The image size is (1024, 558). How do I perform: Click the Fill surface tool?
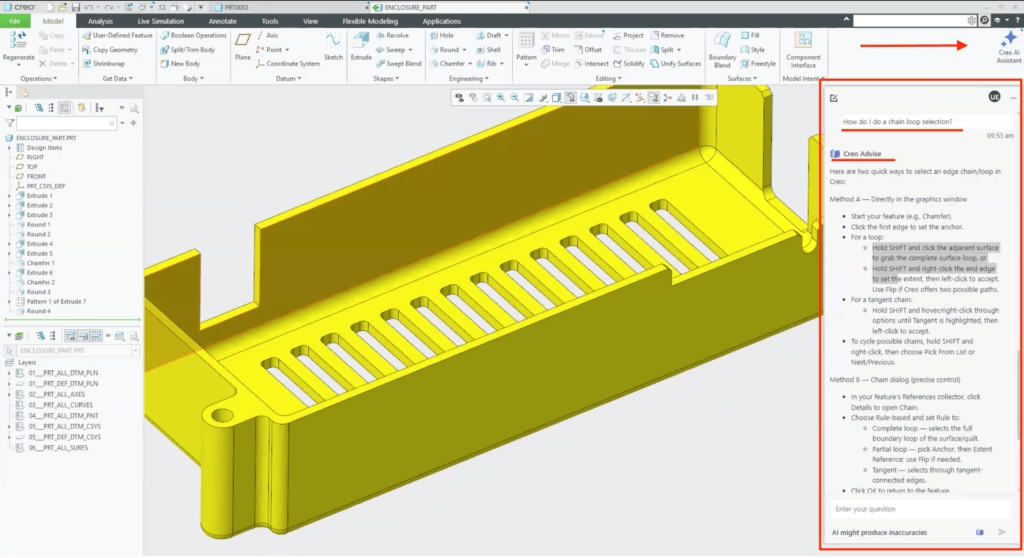[750, 35]
